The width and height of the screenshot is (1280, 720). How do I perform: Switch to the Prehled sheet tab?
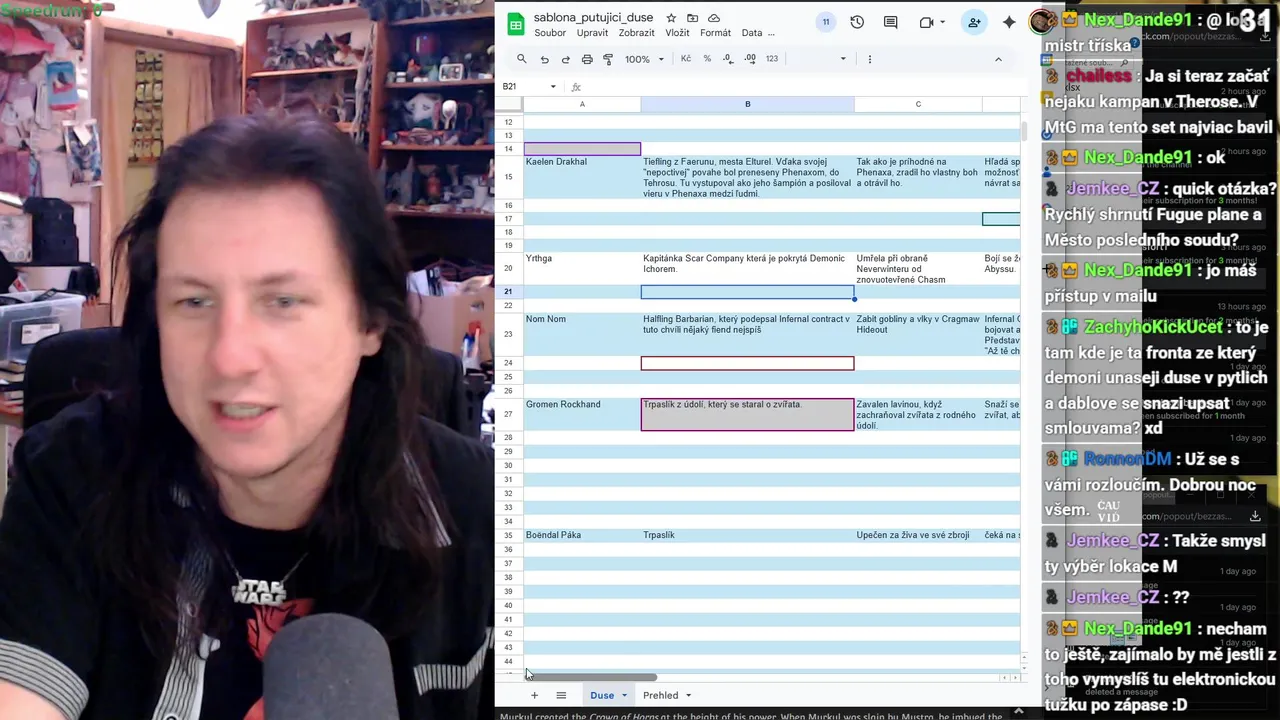coord(660,695)
